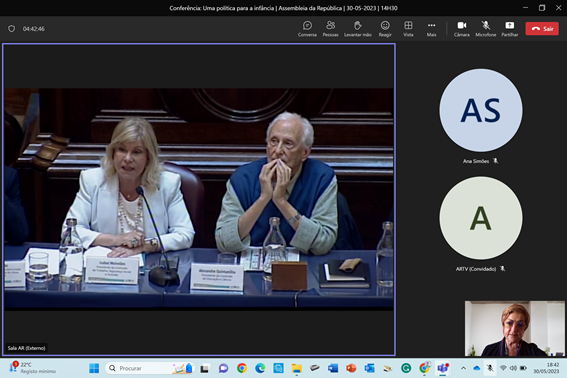Viewport: 567px width, 378px height.
Task: Open the green G app in taskbar
Action: pos(406,368)
